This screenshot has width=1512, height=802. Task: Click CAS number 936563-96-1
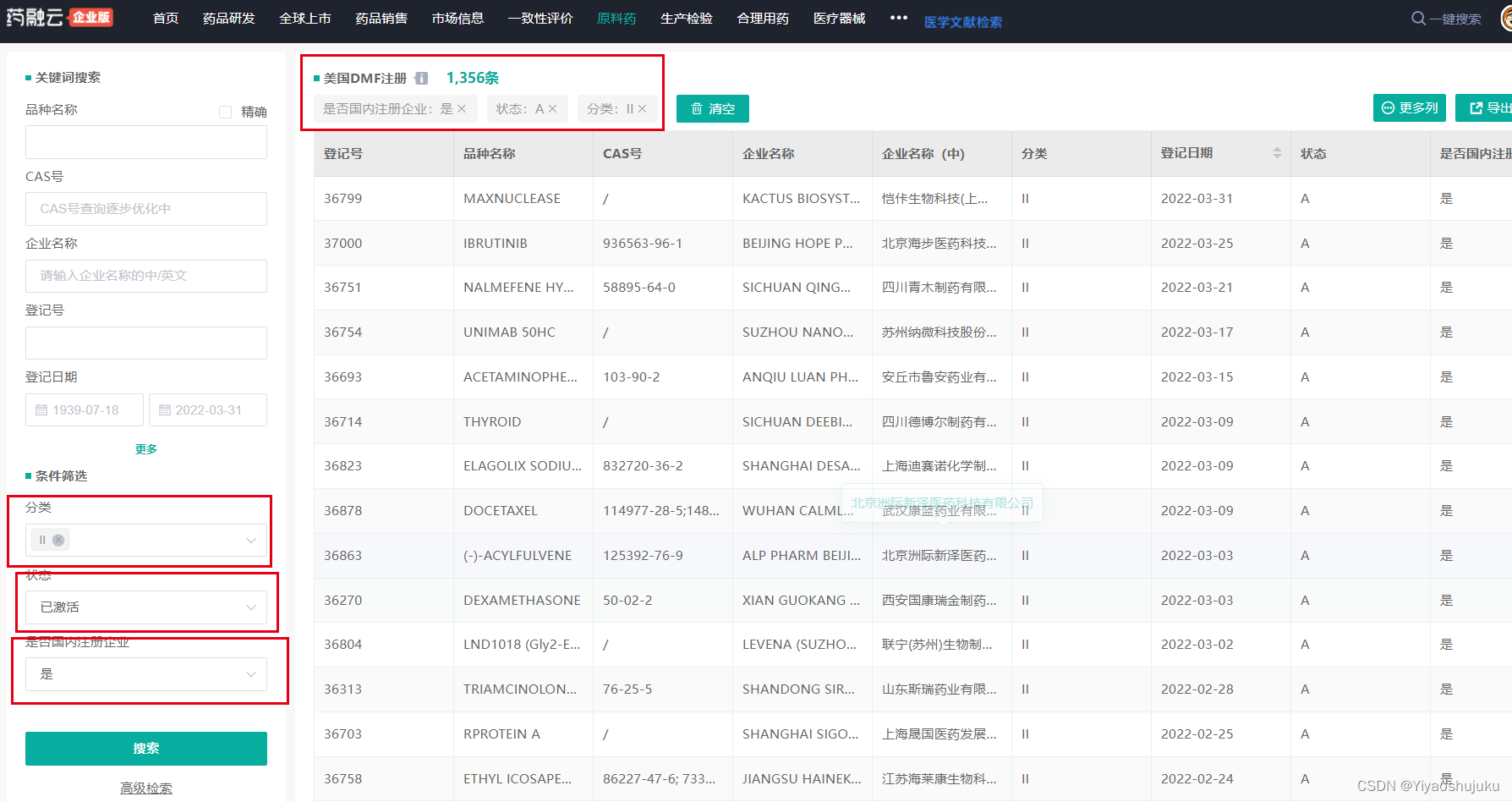tap(643, 243)
